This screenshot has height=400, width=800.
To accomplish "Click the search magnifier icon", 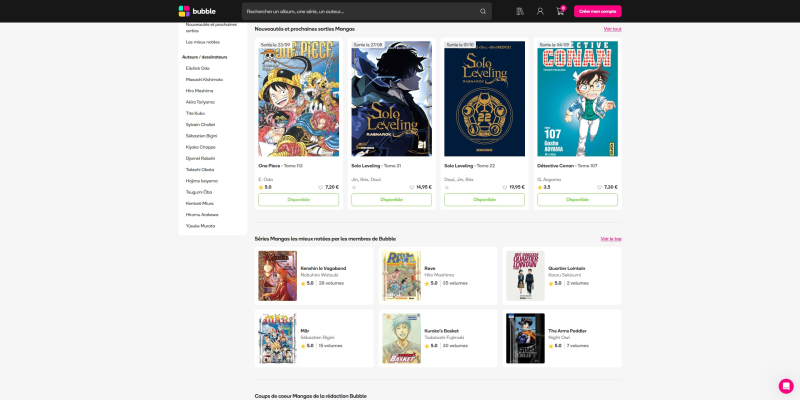I will 483,11.
